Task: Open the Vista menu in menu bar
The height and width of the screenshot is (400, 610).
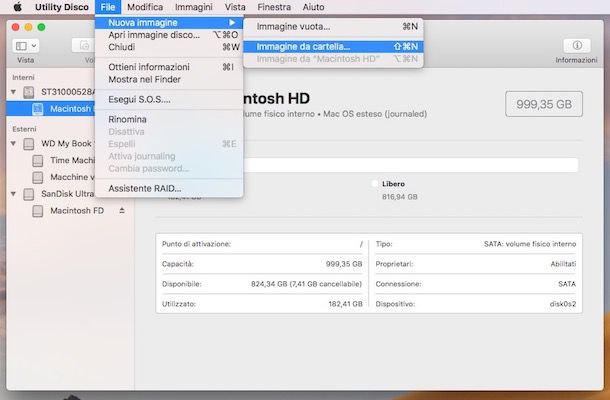Action: (235, 7)
